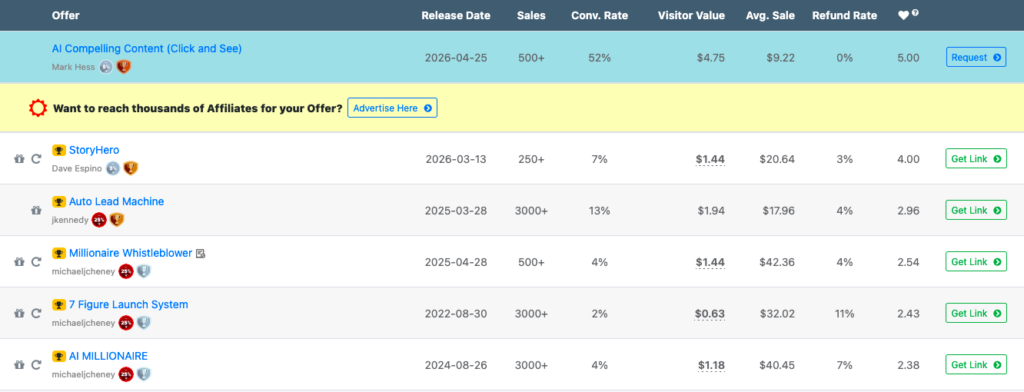The width and height of the screenshot is (1024, 392).
Task: Click the small note icon after Millionaire Whistleblower
Action: [x=200, y=253]
